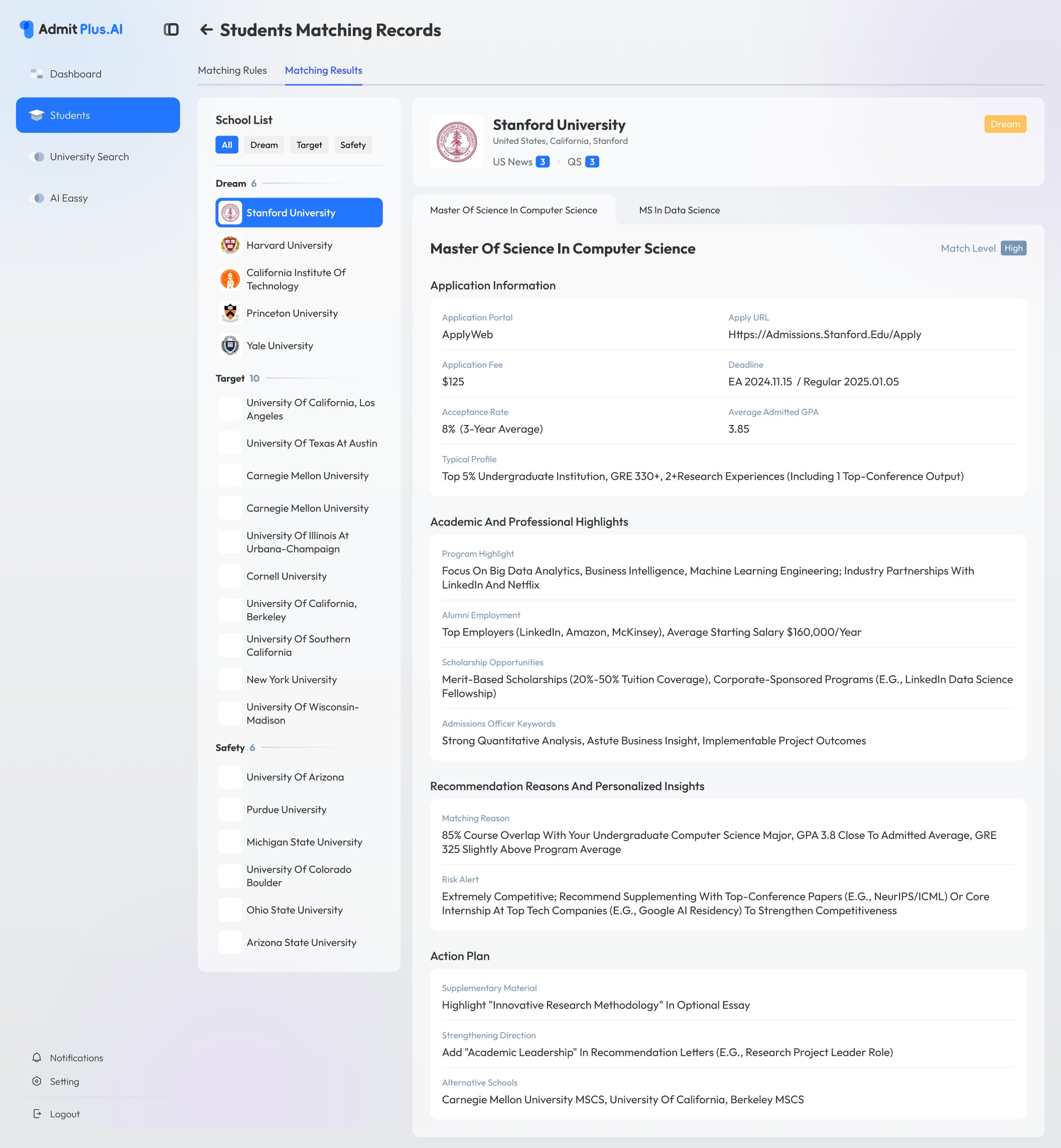
Task: Click the Caltech orange logo icon
Action: 230,279
